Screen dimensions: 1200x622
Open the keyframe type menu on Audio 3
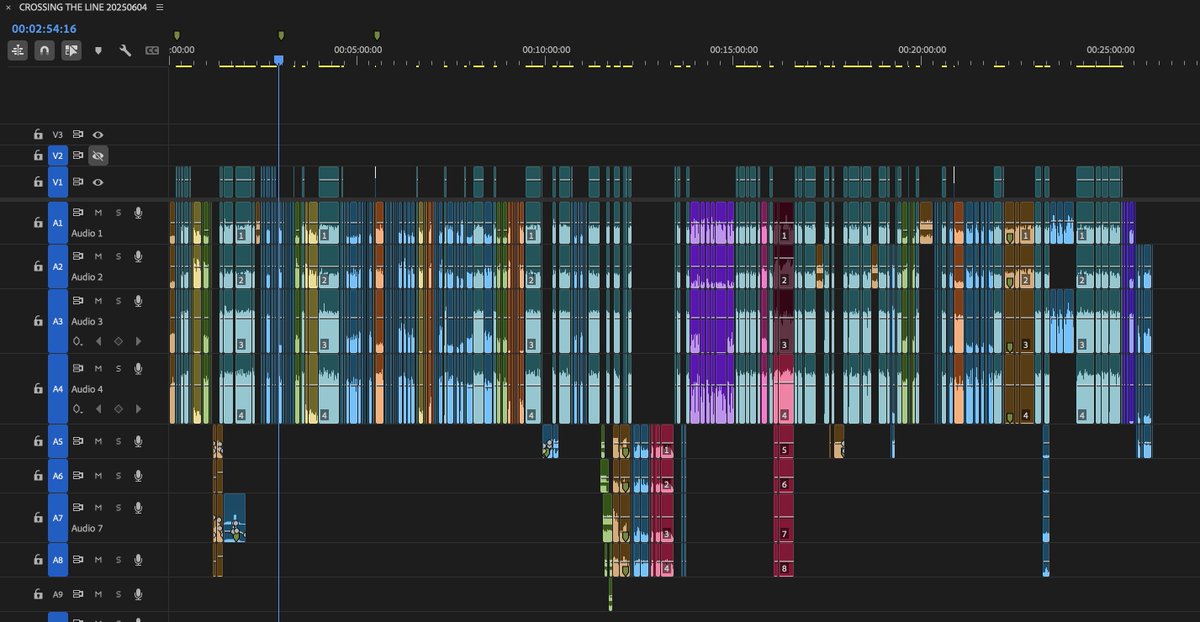pos(76,340)
